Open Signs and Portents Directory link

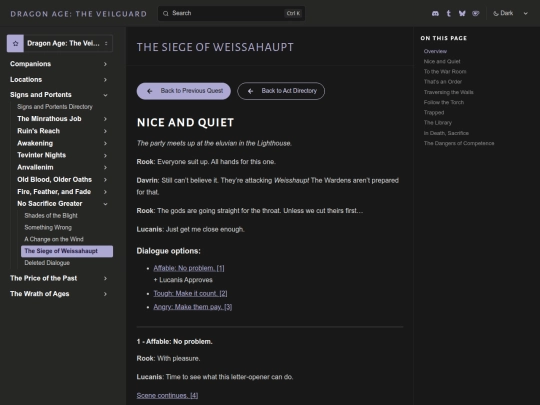55,107
